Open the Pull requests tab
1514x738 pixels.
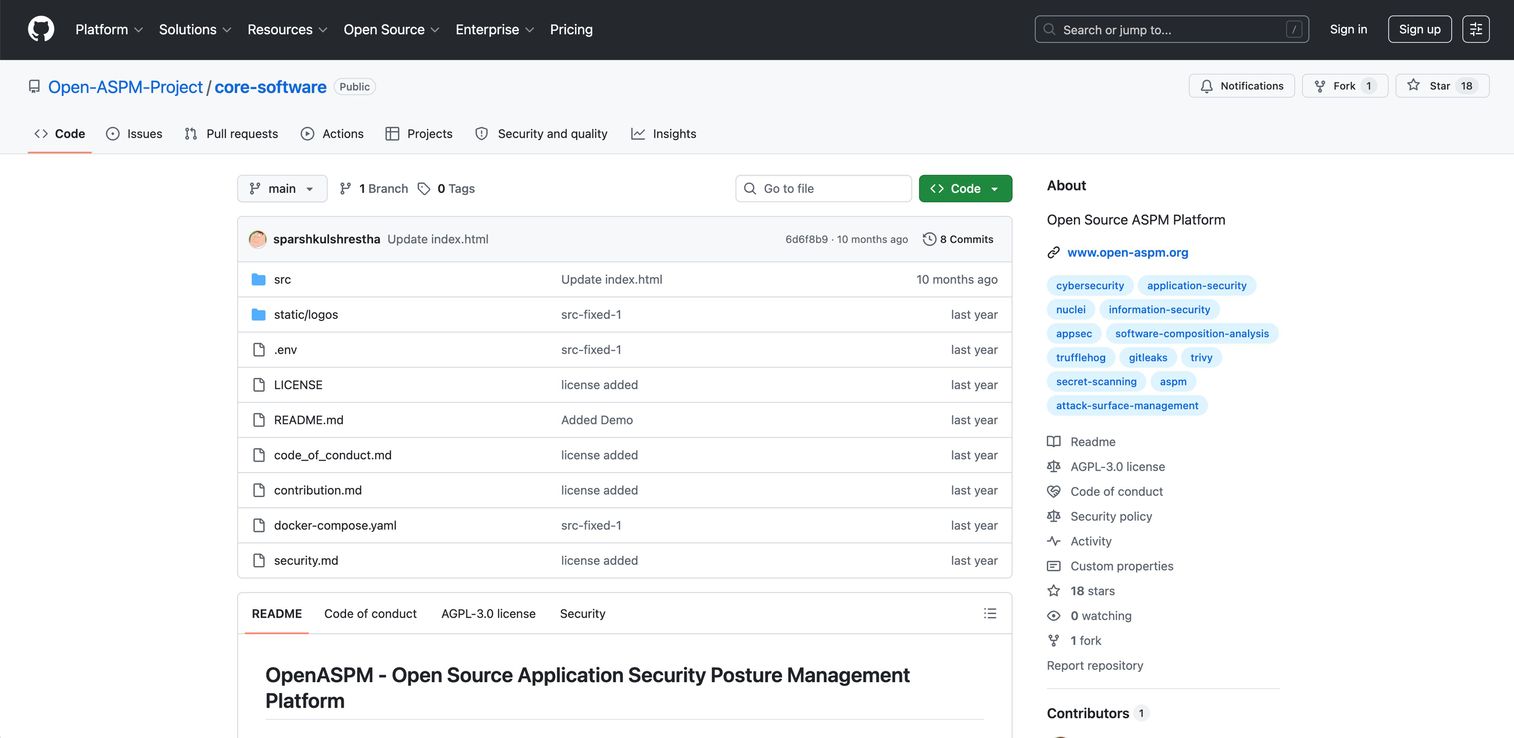tap(231, 133)
